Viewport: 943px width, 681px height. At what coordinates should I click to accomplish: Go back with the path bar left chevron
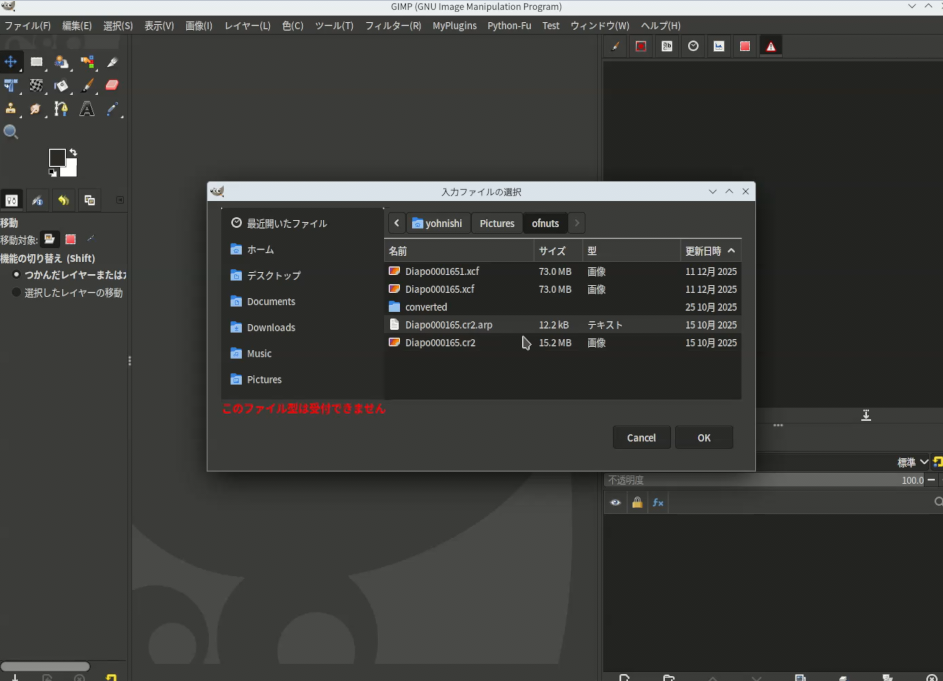tap(396, 223)
